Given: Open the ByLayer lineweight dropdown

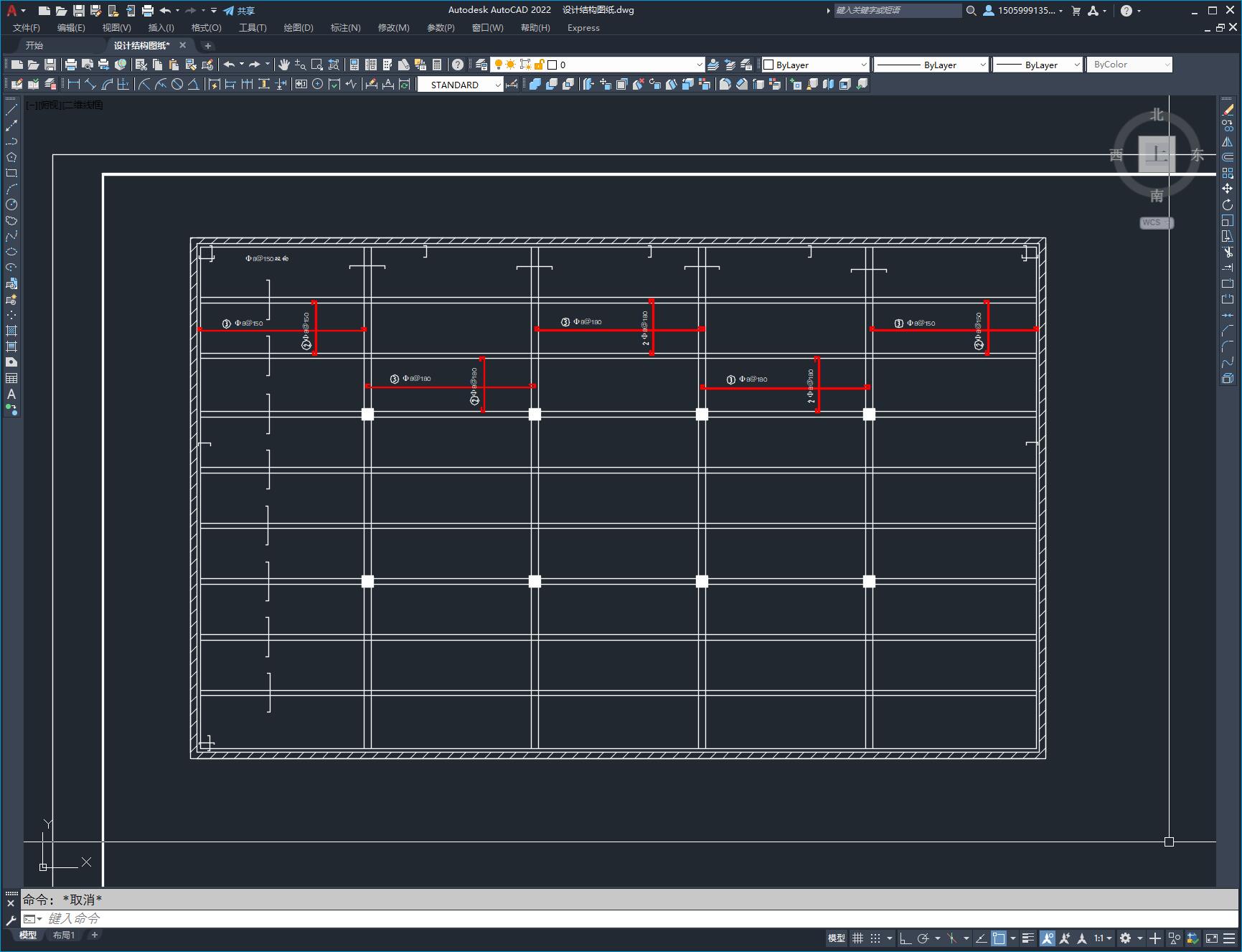Looking at the screenshot, I should [1038, 65].
